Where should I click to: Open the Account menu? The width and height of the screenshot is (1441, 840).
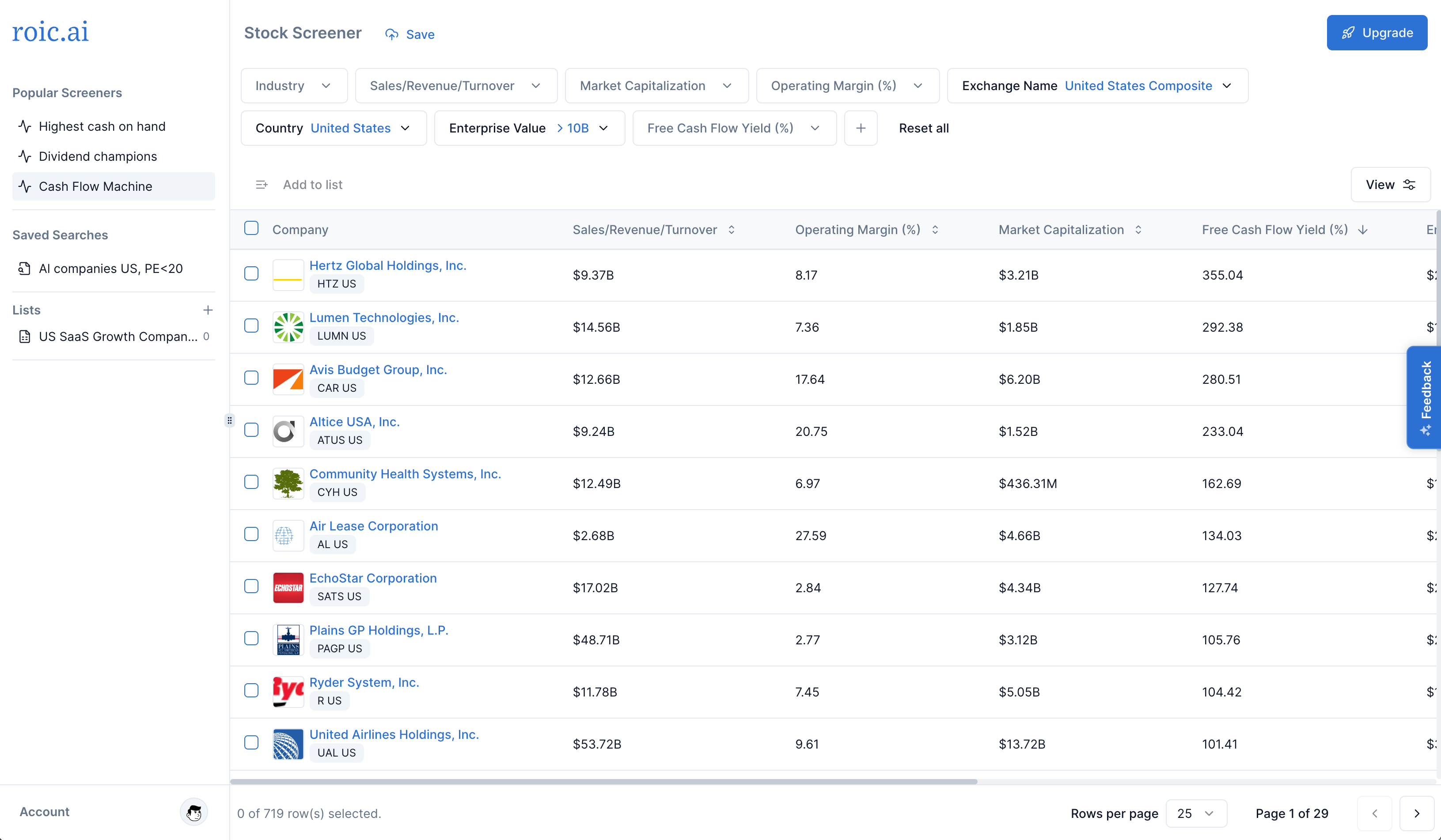click(44, 812)
